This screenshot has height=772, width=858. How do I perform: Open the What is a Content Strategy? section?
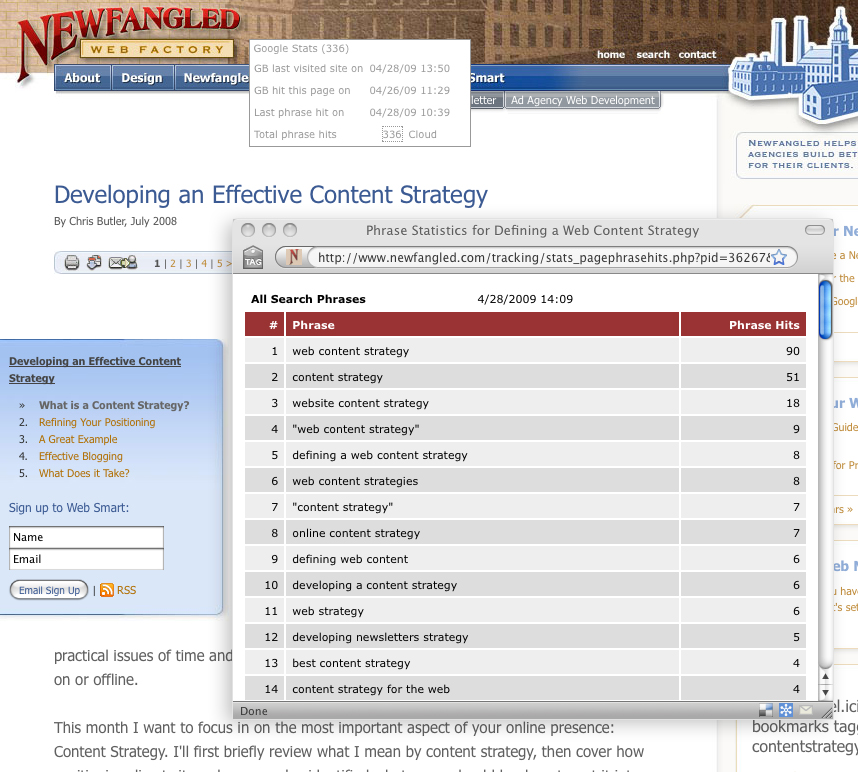coord(114,405)
